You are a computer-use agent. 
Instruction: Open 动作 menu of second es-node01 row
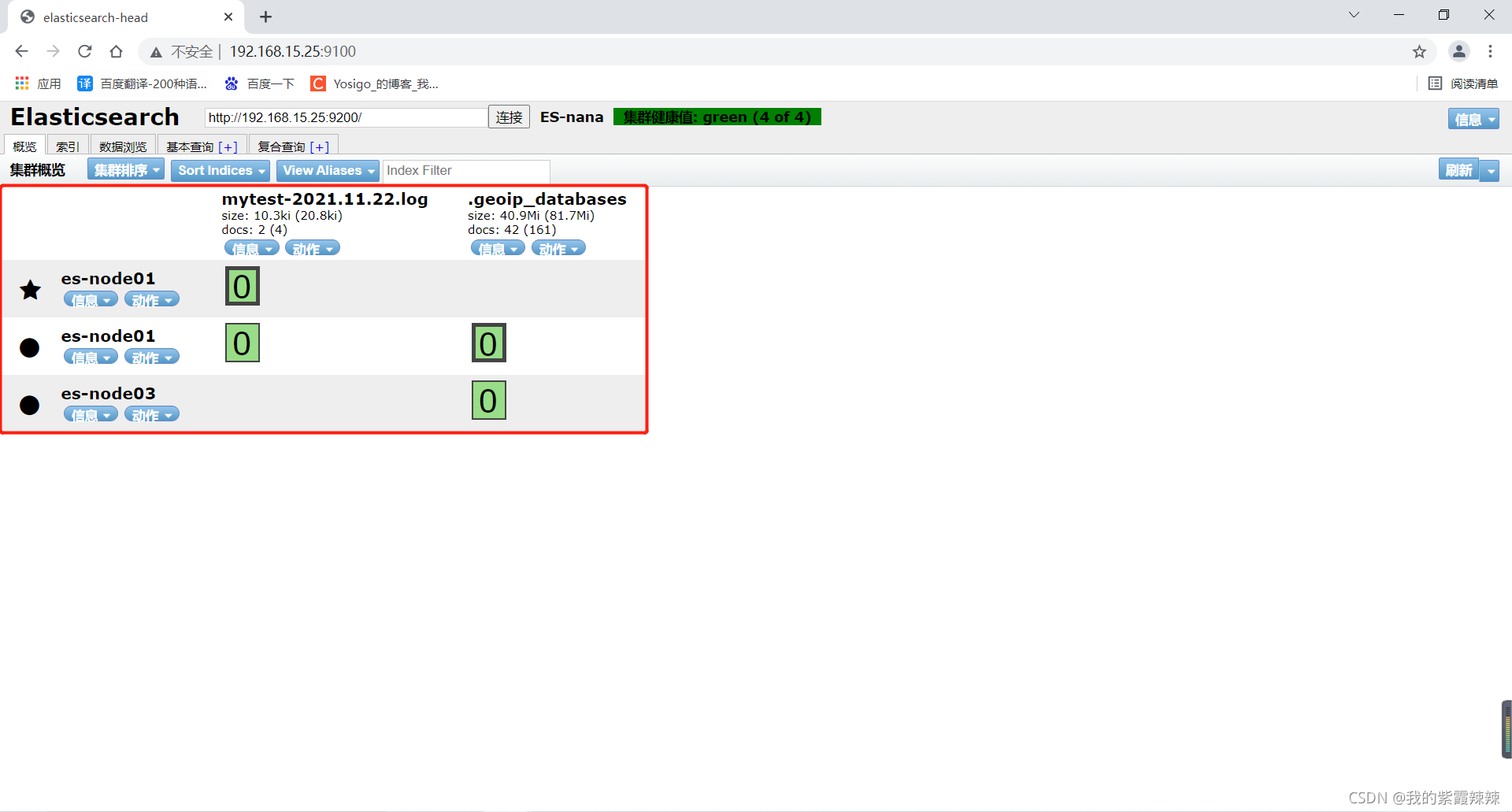152,357
